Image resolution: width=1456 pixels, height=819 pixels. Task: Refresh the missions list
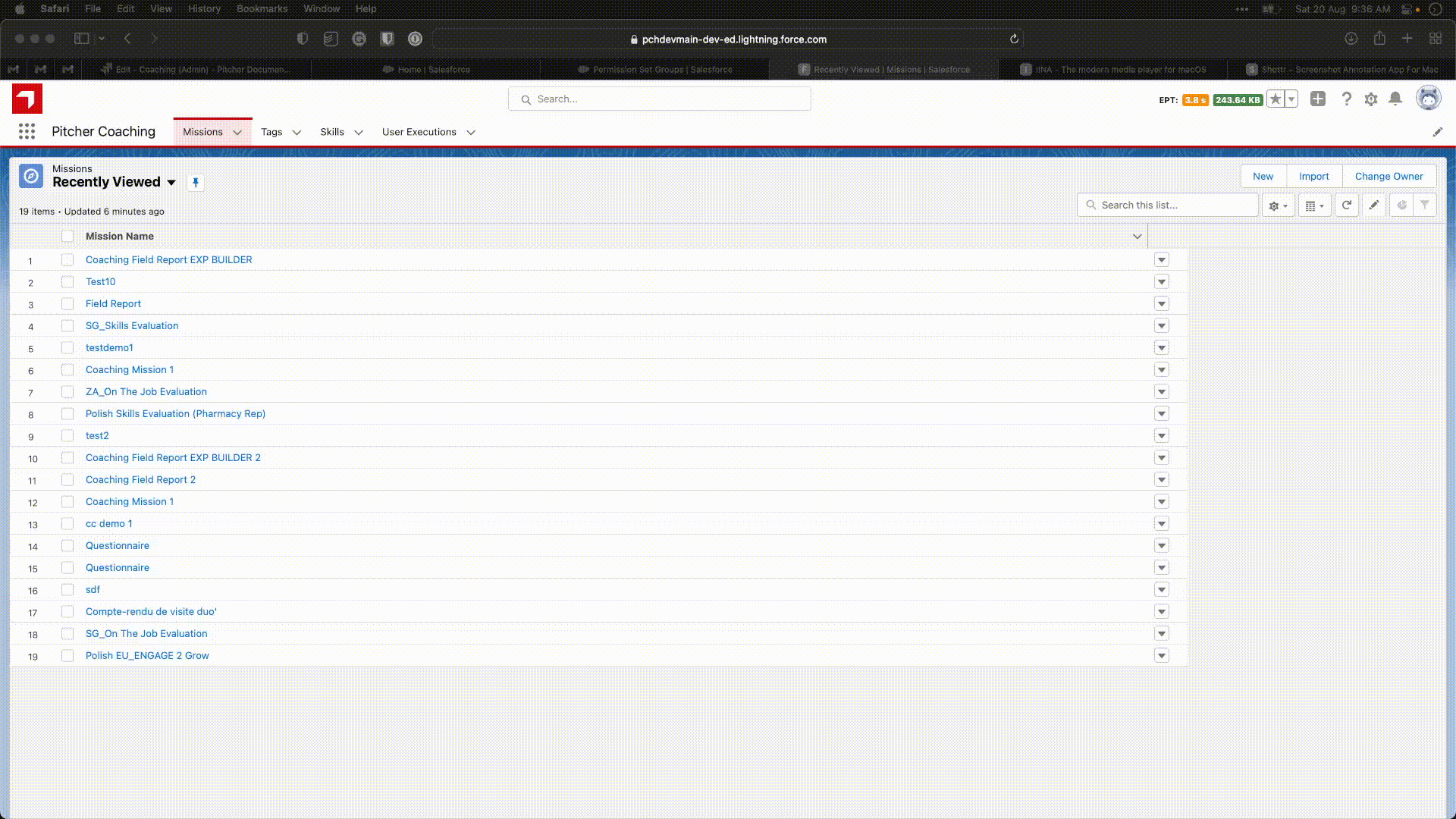(x=1346, y=206)
